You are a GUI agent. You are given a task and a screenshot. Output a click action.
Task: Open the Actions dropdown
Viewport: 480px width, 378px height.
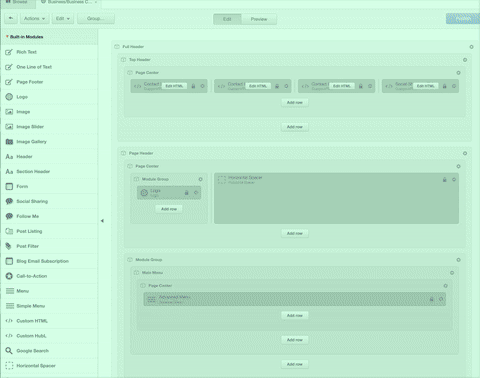[x=34, y=19]
